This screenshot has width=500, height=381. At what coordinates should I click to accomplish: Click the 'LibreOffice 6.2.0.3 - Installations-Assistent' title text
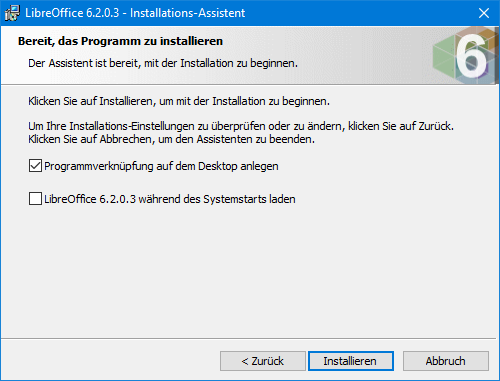(x=135, y=13)
